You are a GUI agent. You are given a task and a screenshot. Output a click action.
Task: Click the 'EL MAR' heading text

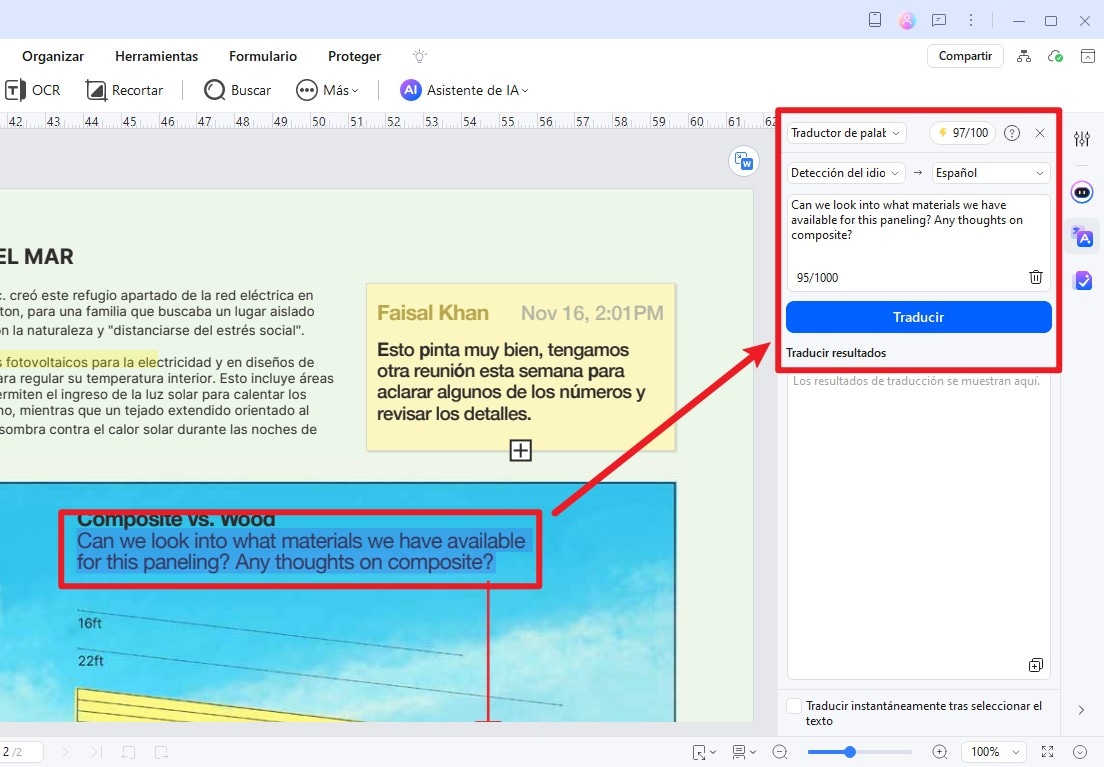point(37,256)
